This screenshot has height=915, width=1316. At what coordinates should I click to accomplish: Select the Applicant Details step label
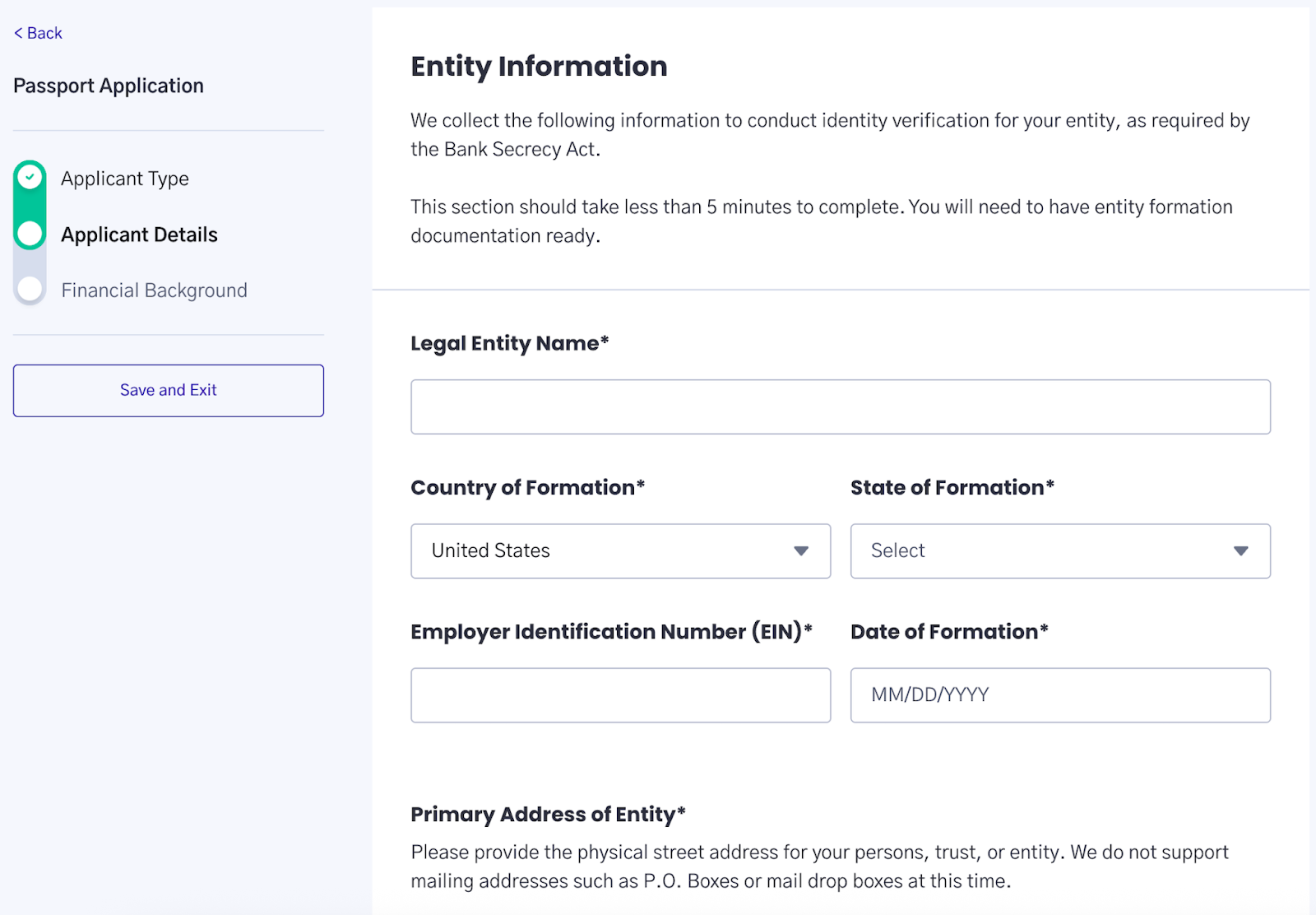tap(139, 235)
